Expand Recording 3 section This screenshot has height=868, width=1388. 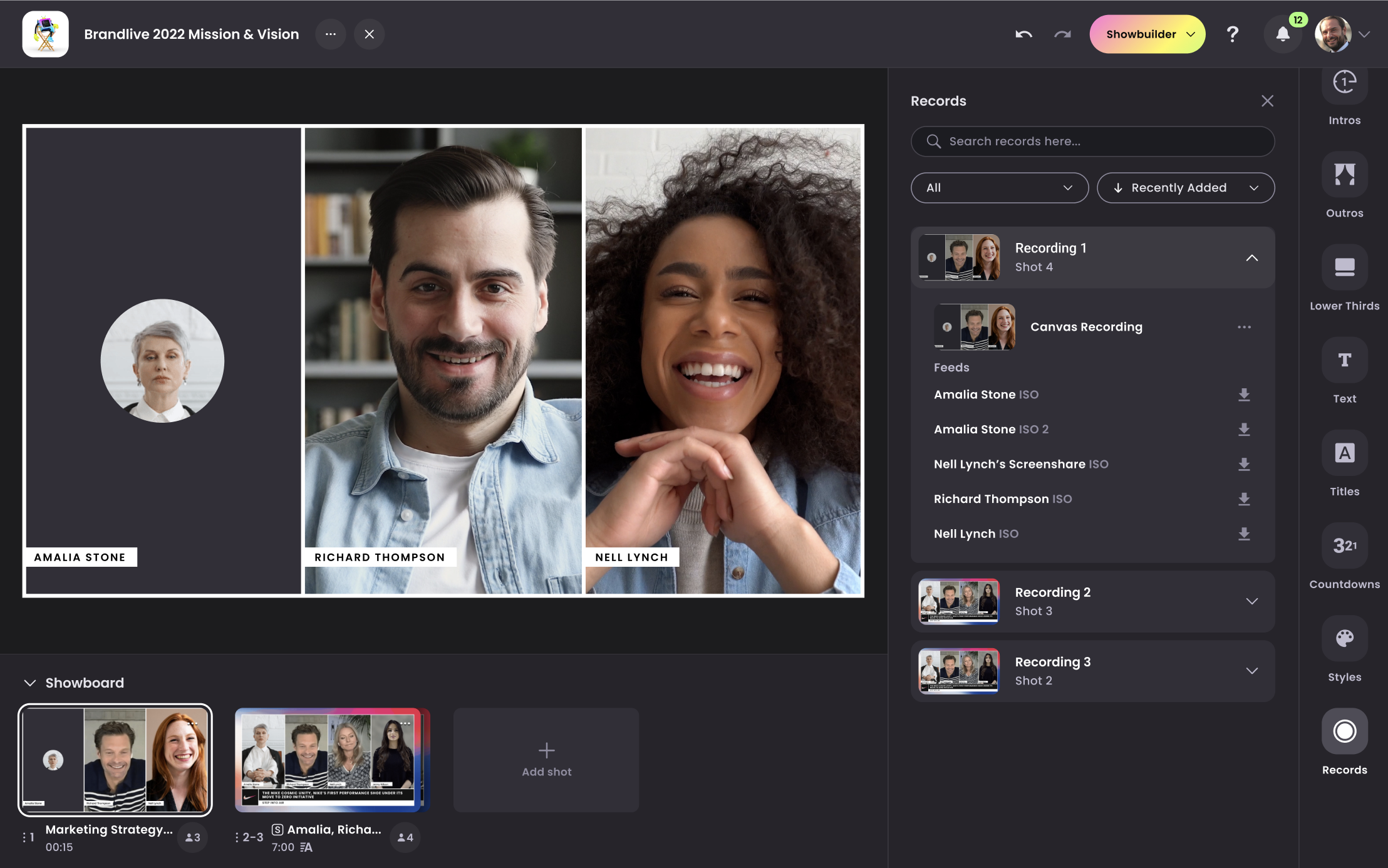1251,671
